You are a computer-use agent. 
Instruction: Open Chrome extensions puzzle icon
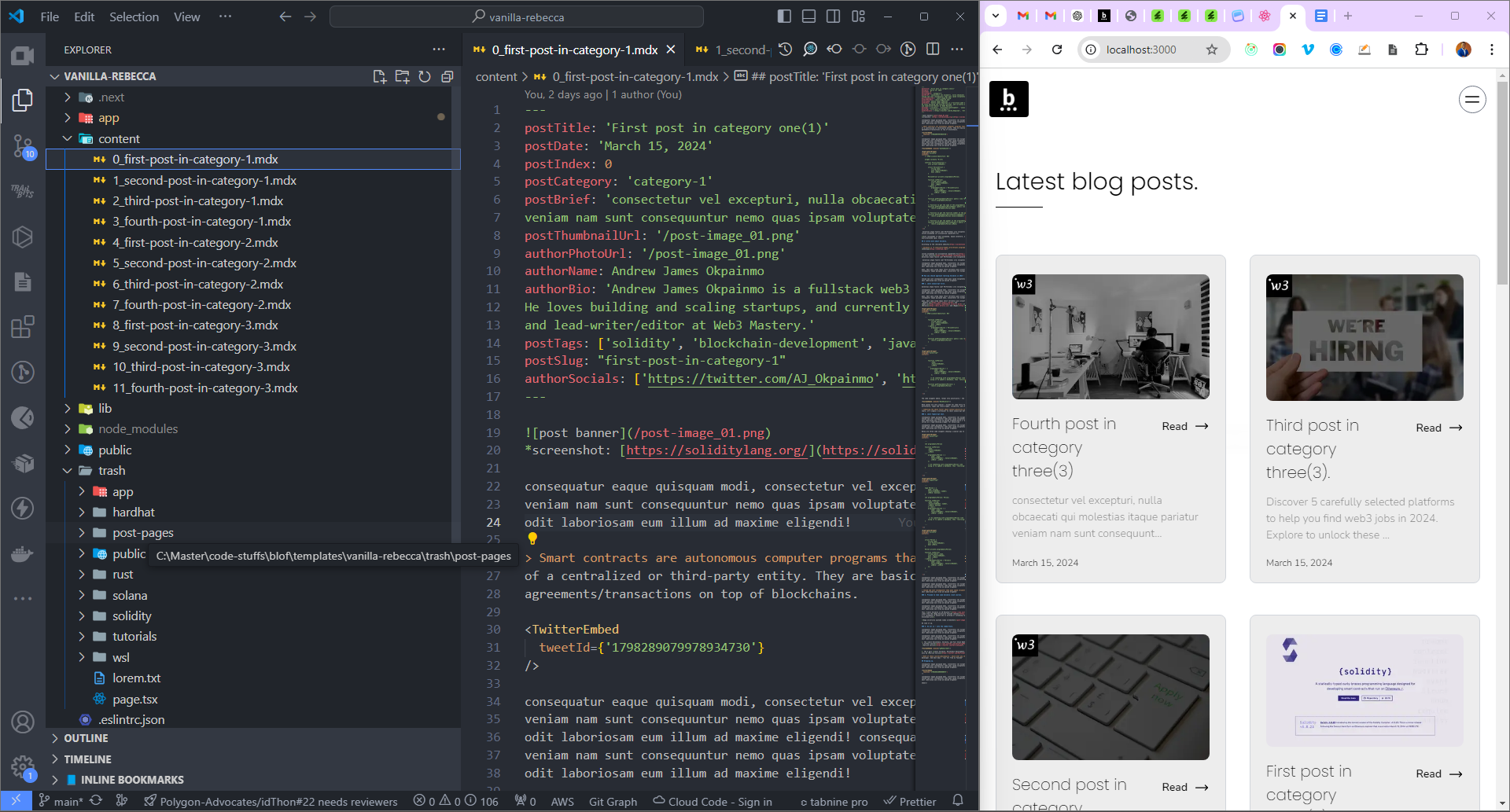tap(1421, 50)
